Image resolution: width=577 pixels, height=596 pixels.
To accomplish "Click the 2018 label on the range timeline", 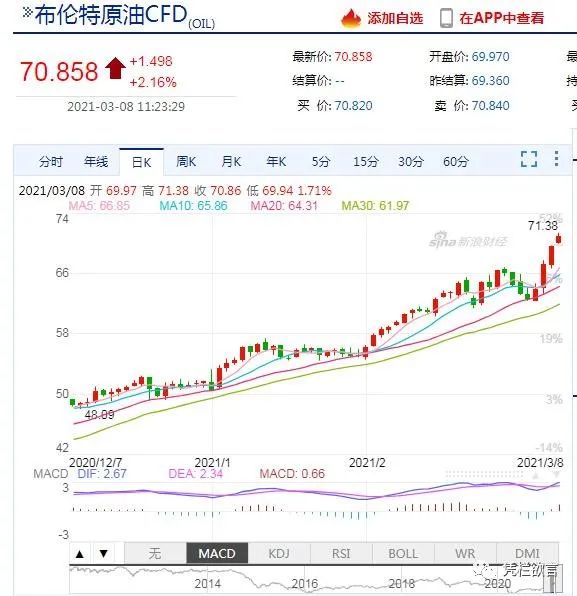I will coord(402,583).
